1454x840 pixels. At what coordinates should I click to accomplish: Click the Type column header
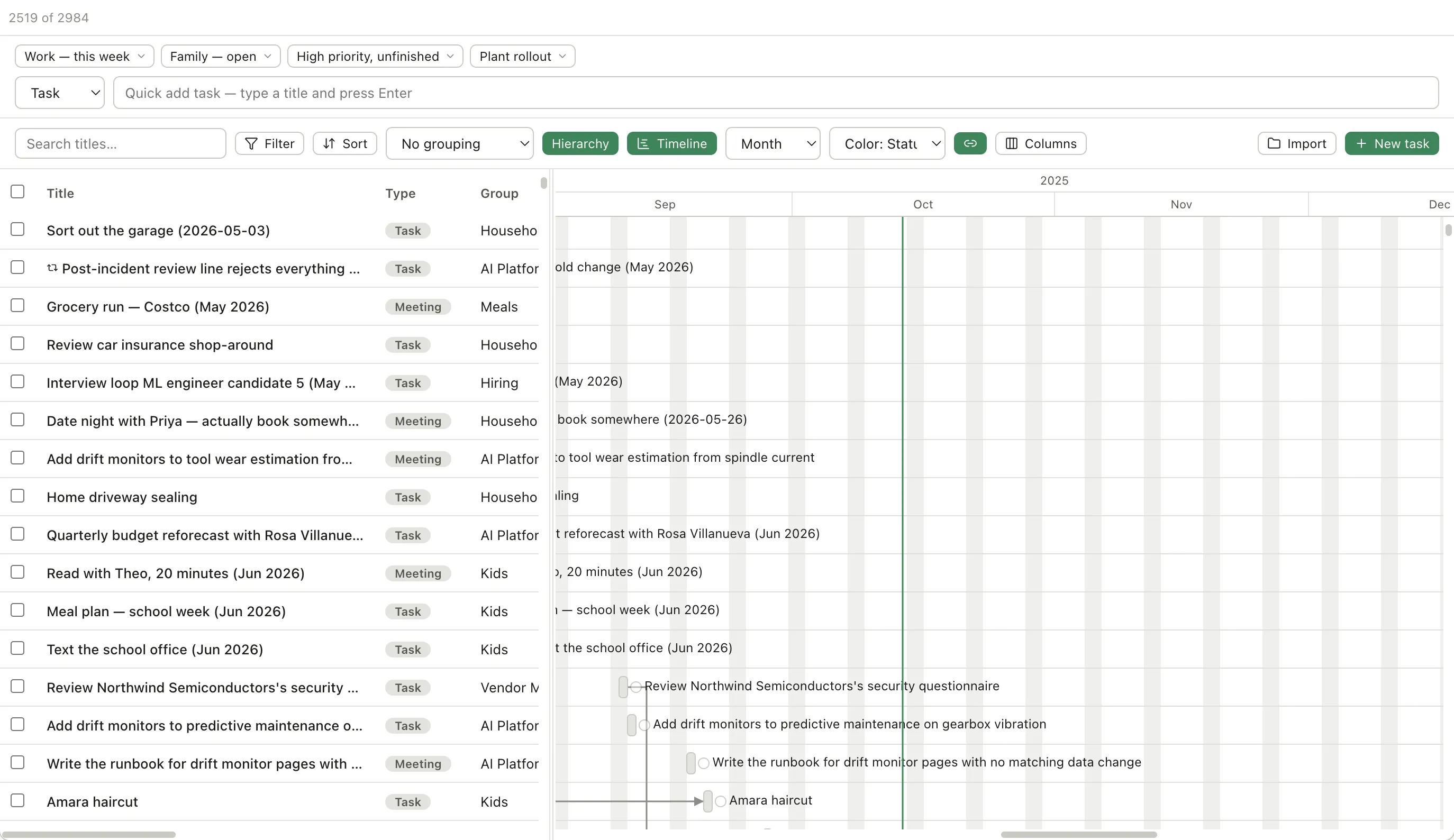point(401,193)
